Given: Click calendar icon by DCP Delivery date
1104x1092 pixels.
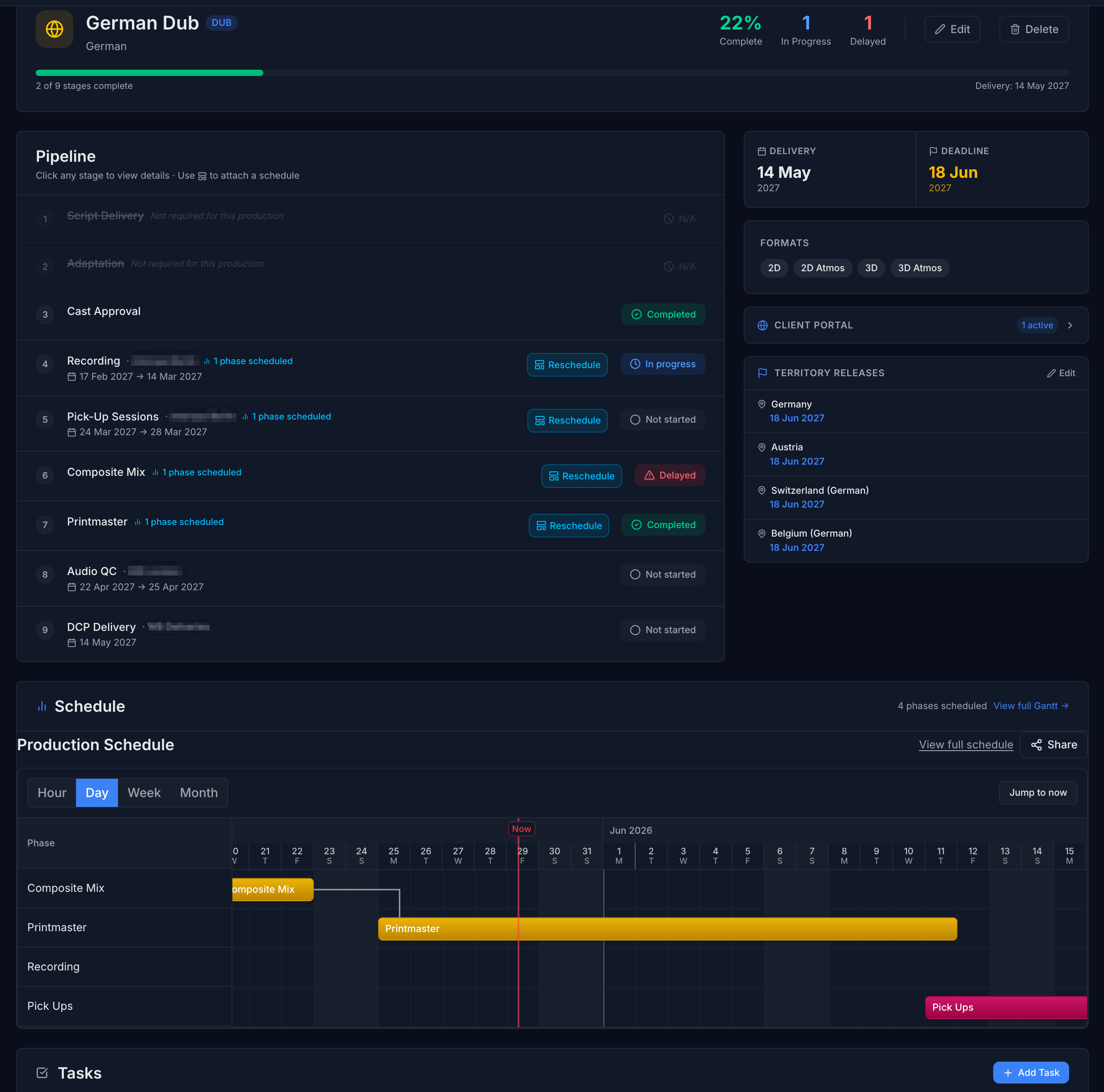Looking at the screenshot, I should point(72,643).
